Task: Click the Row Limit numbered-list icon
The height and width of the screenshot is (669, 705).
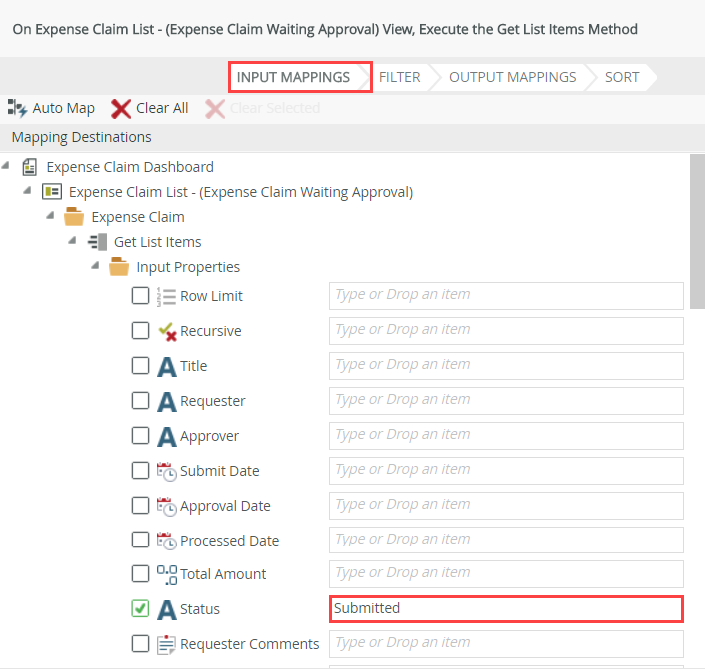Action: click(166, 297)
